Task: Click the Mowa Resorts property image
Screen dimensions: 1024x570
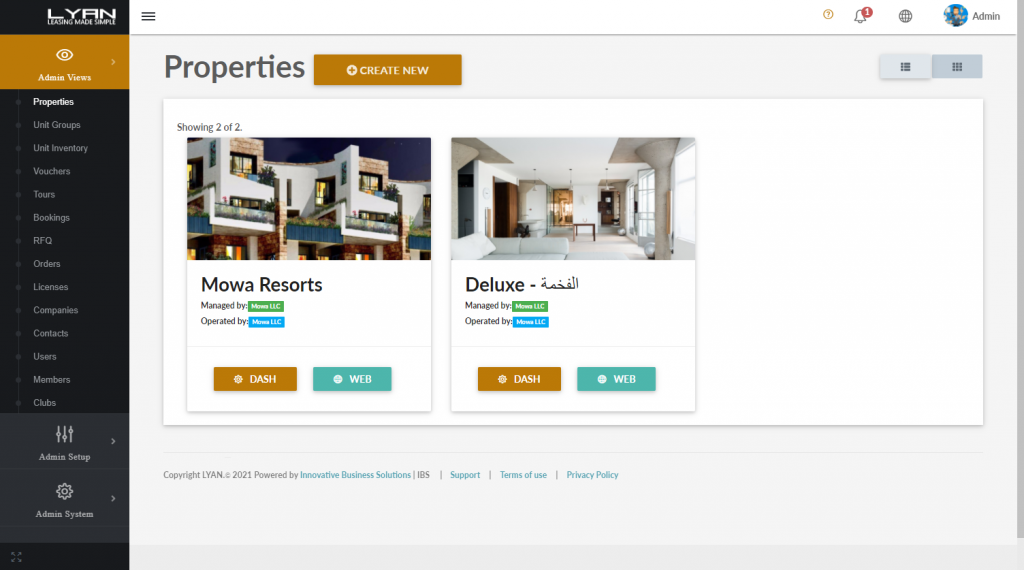Action: [x=309, y=198]
